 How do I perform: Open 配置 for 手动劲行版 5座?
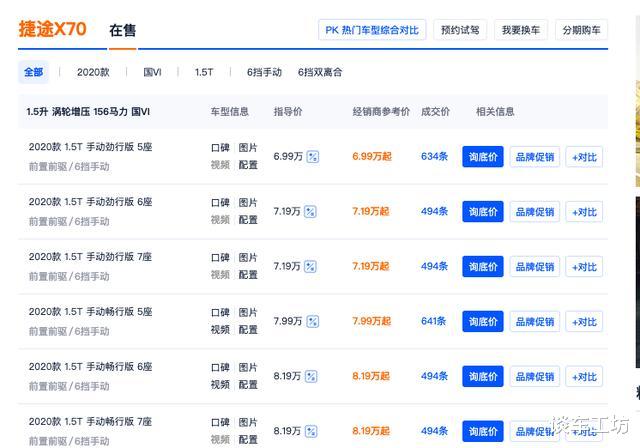[x=248, y=165]
